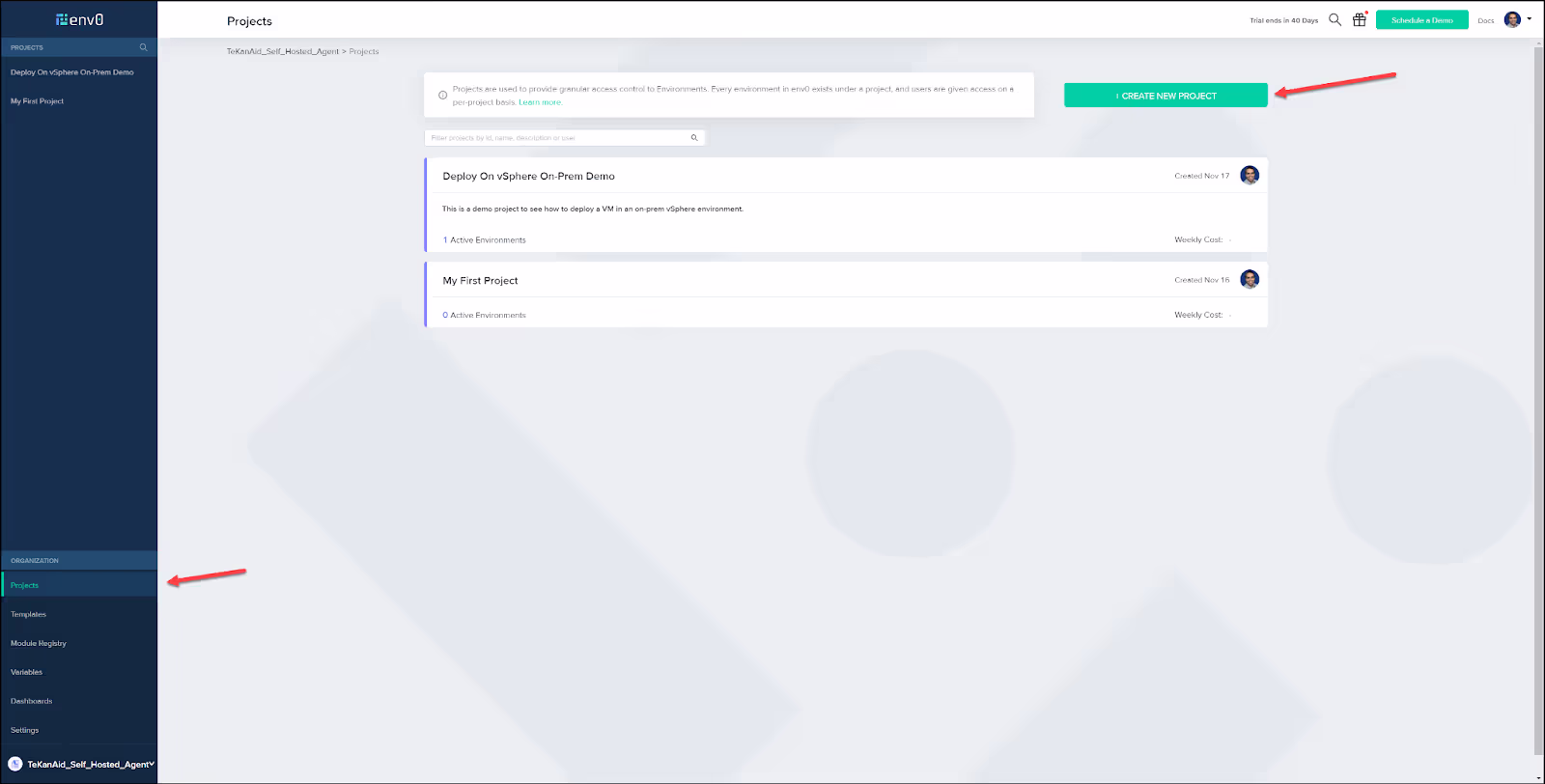Click owner avatar on Deploy On vSphere card
Screen dimensions: 1545x784
pyautogui.click(x=1250, y=175)
